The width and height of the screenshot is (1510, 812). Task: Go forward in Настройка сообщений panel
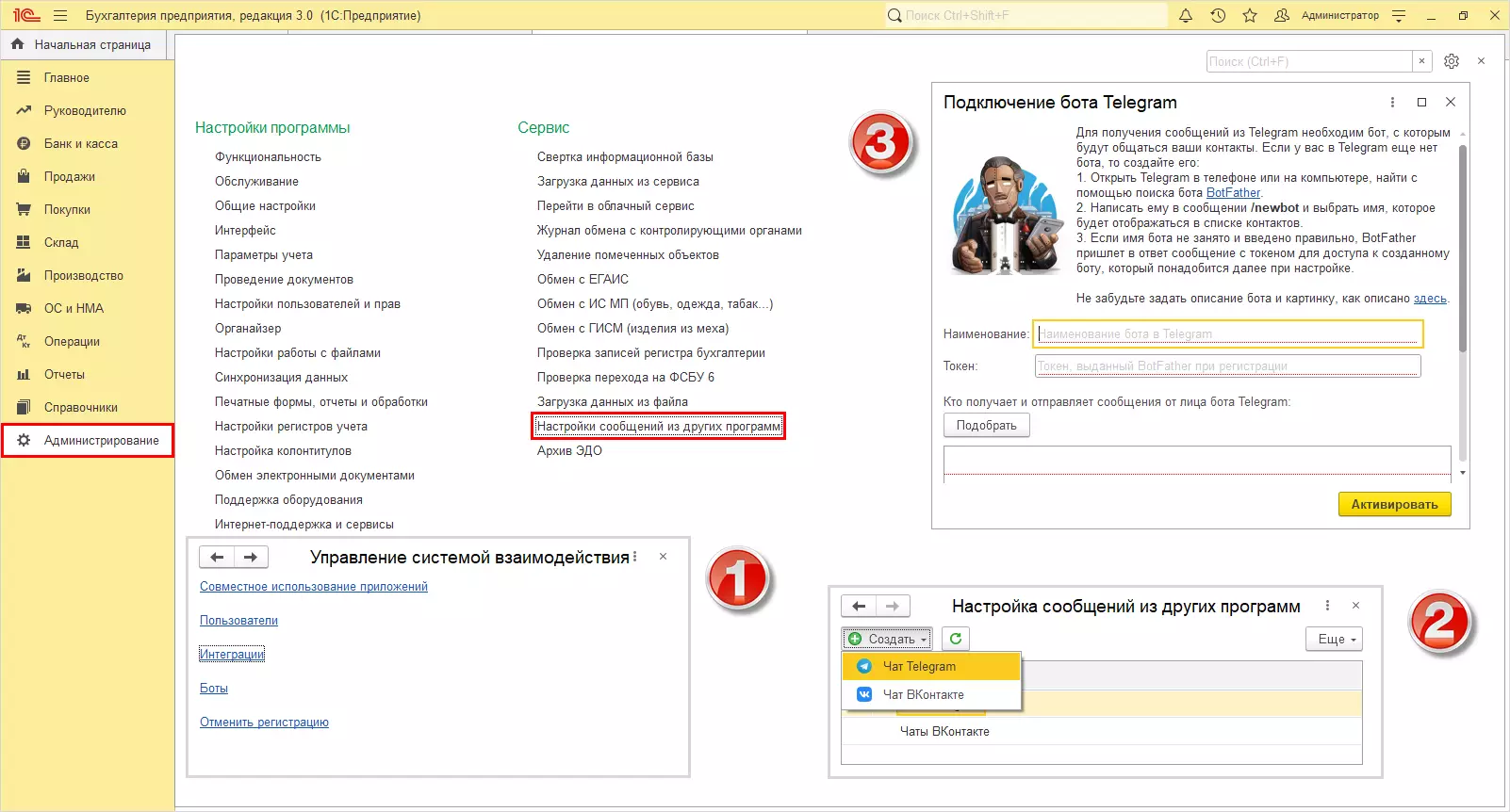(x=893, y=607)
